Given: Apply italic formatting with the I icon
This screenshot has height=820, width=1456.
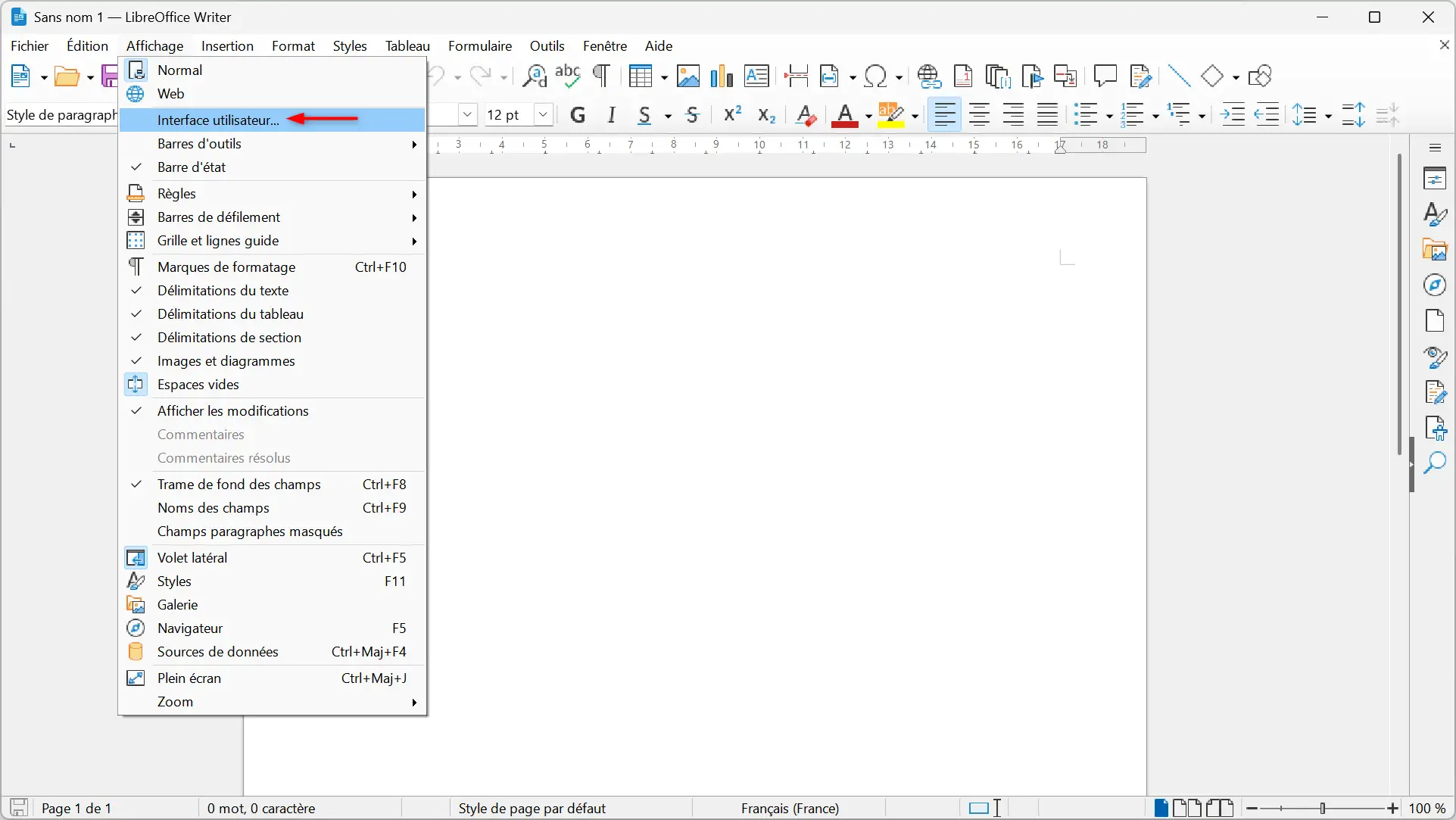Looking at the screenshot, I should [611, 115].
